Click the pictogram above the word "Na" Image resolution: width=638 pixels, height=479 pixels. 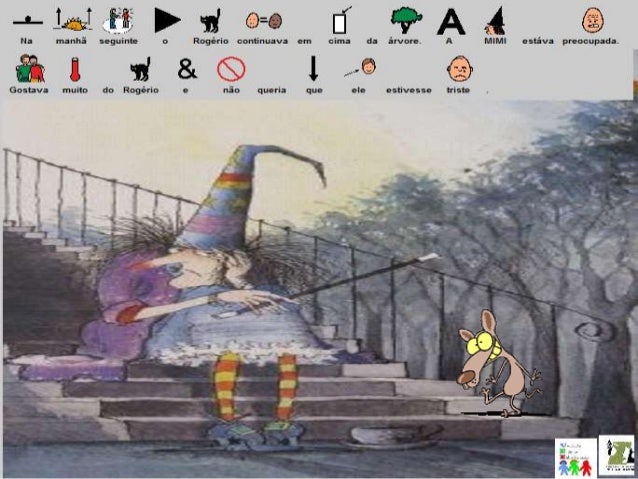coord(28,21)
